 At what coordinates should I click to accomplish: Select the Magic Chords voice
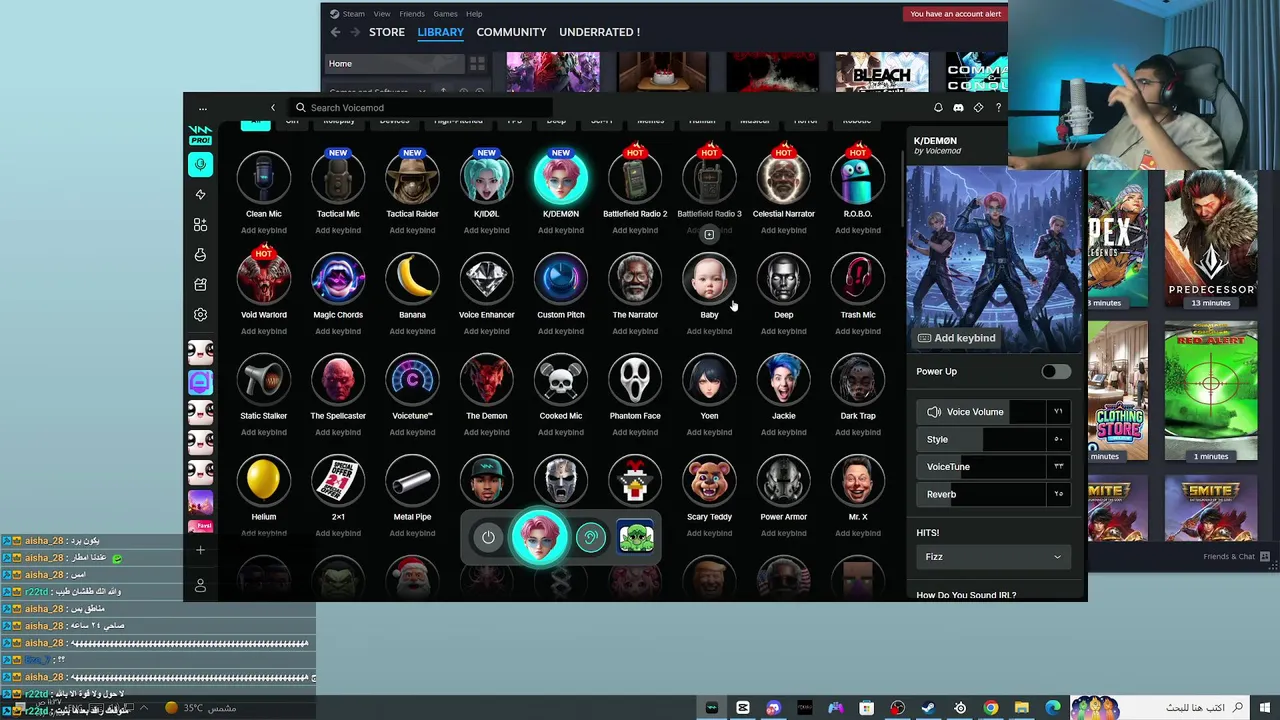[x=338, y=279]
